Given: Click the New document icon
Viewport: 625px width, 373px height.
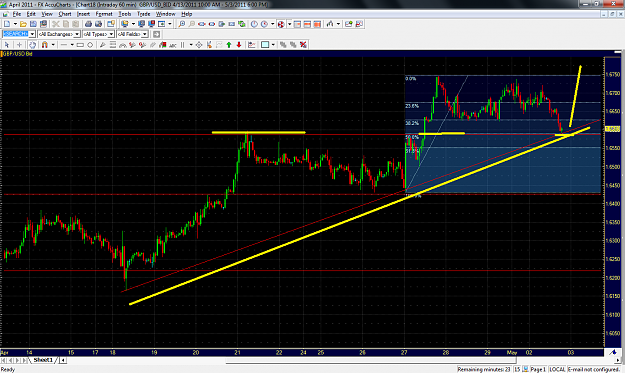Looking at the screenshot, I should (7, 24).
